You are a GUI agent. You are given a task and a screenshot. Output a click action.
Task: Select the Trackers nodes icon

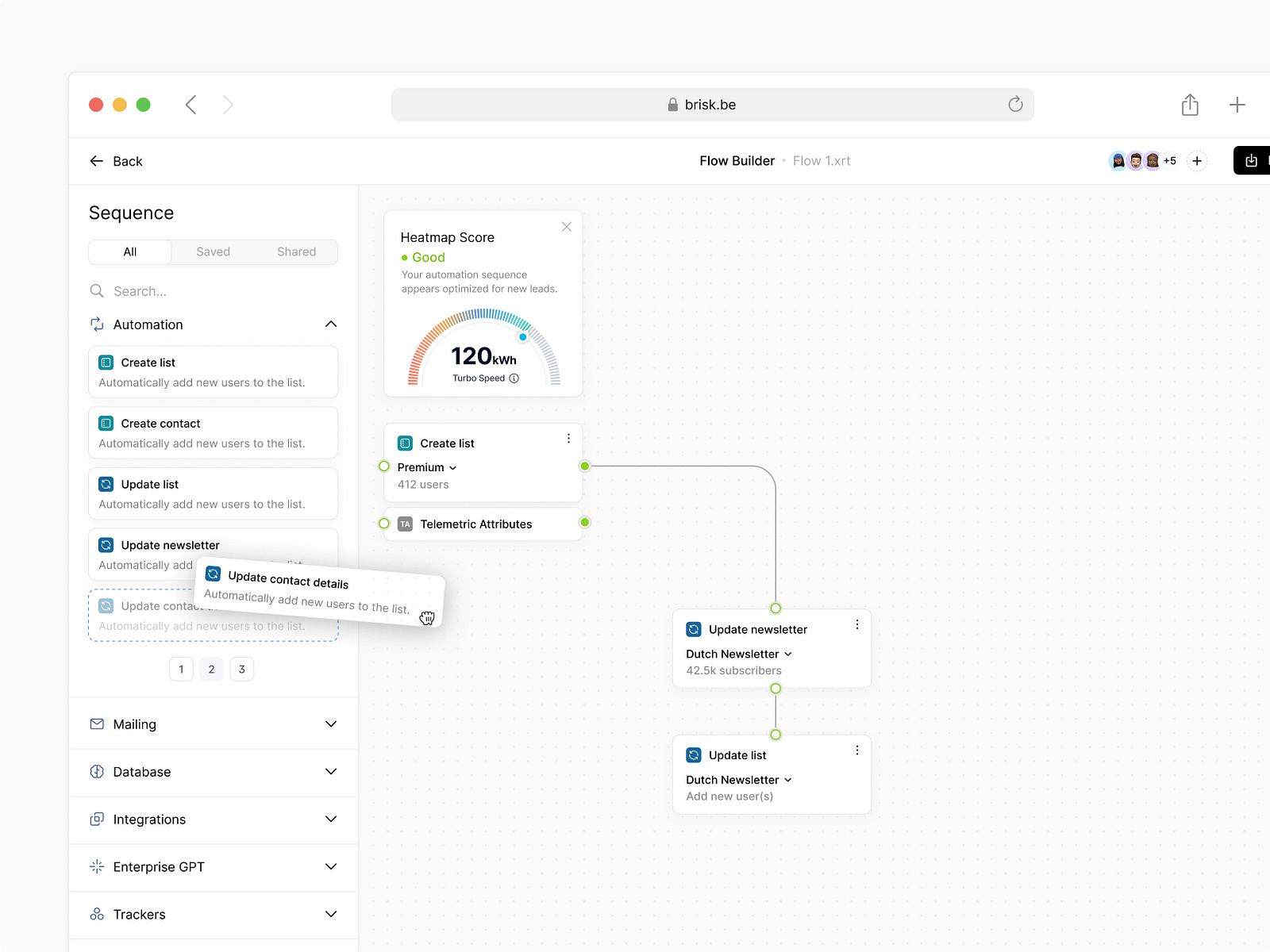(x=97, y=914)
